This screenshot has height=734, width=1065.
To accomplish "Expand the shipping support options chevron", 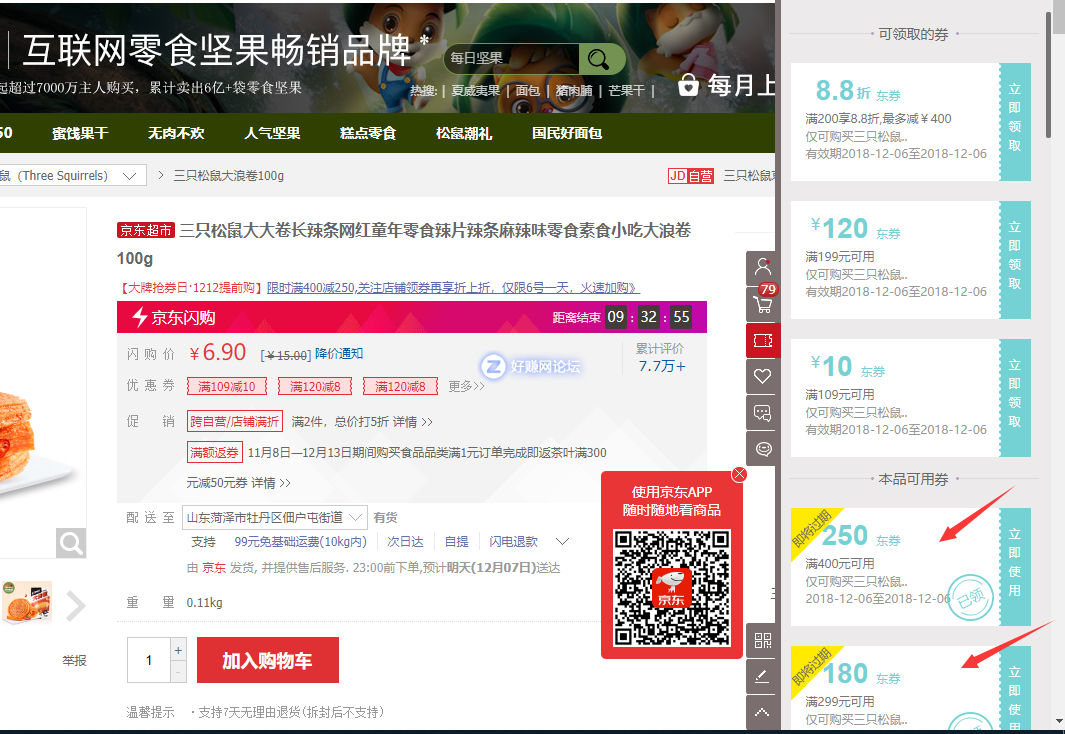I will pyautogui.click(x=562, y=542).
